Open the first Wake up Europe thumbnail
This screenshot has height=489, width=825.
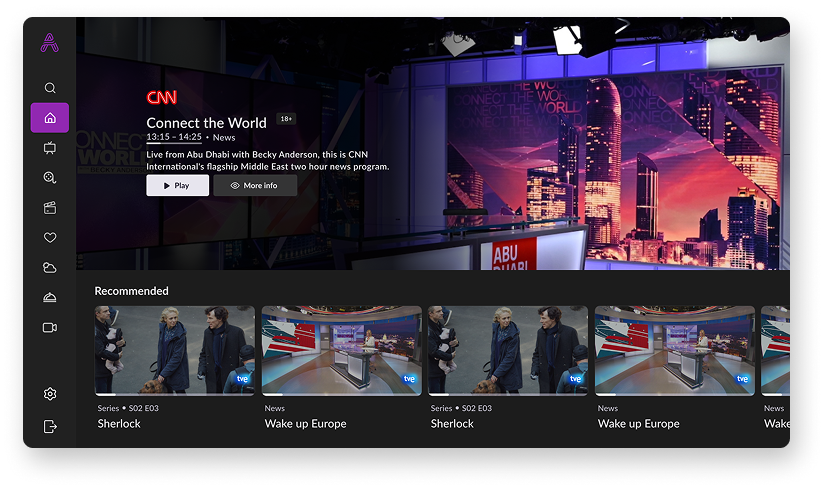[x=341, y=351]
